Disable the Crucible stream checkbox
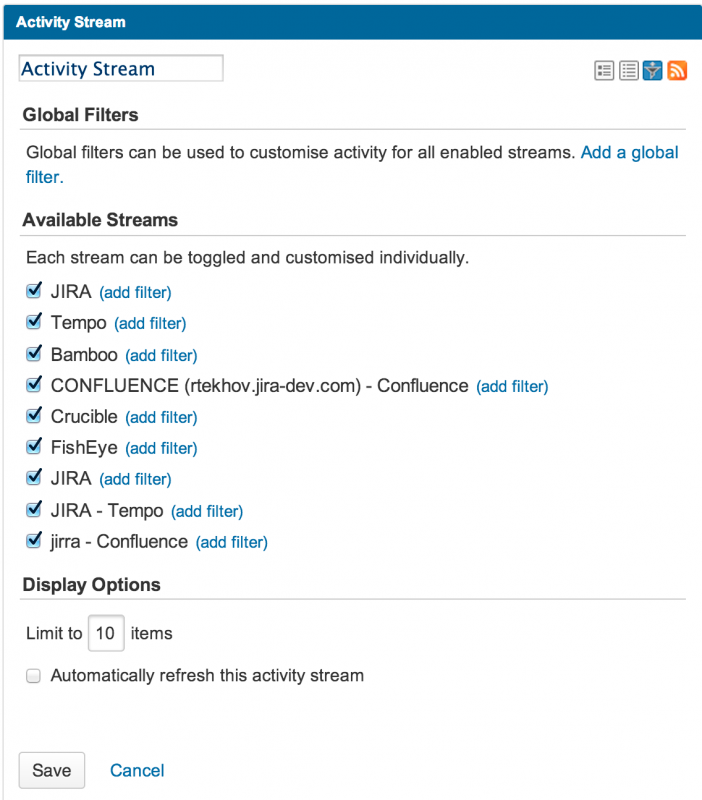702x800 pixels. 33,416
